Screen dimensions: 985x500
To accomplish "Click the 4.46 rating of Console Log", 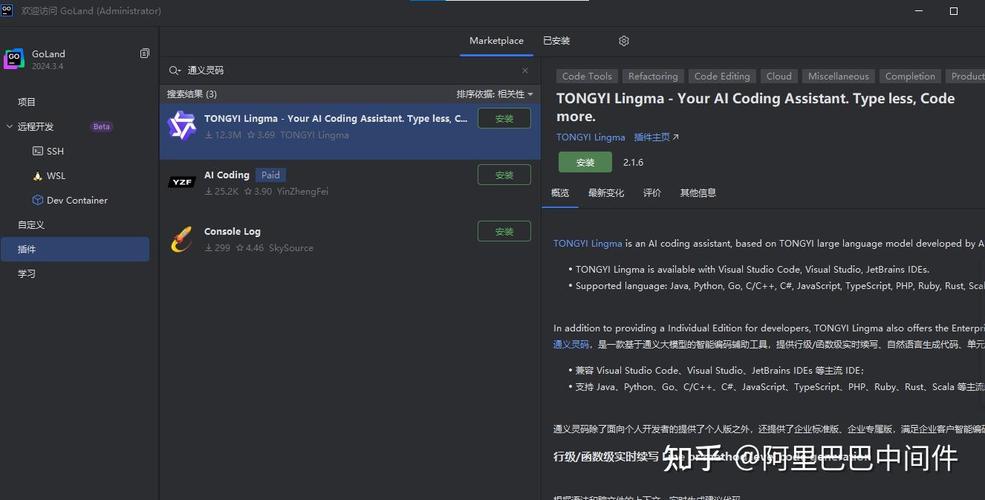I will click(250, 248).
